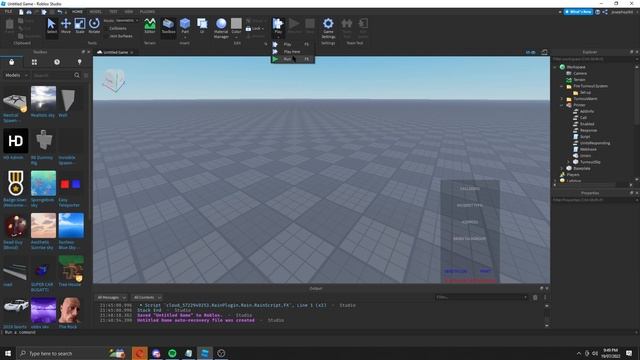The width and height of the screenshot is (640, 360).
Task: Open Roblox Studio taskbar icon
Action: (204, 353)
